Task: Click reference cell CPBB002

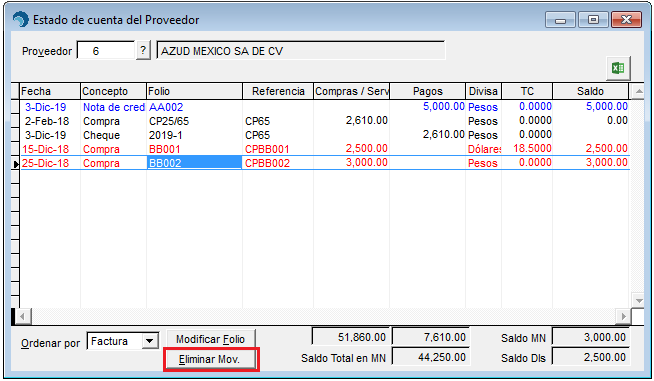Action: (278, 163)
